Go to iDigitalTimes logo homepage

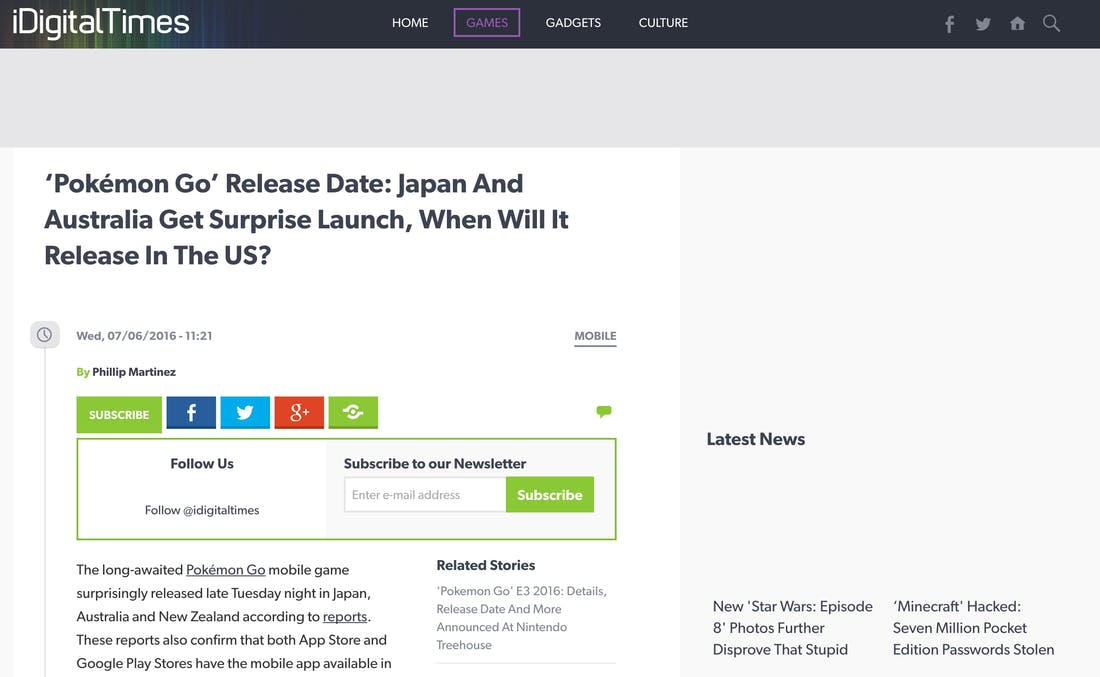point(101,23)
